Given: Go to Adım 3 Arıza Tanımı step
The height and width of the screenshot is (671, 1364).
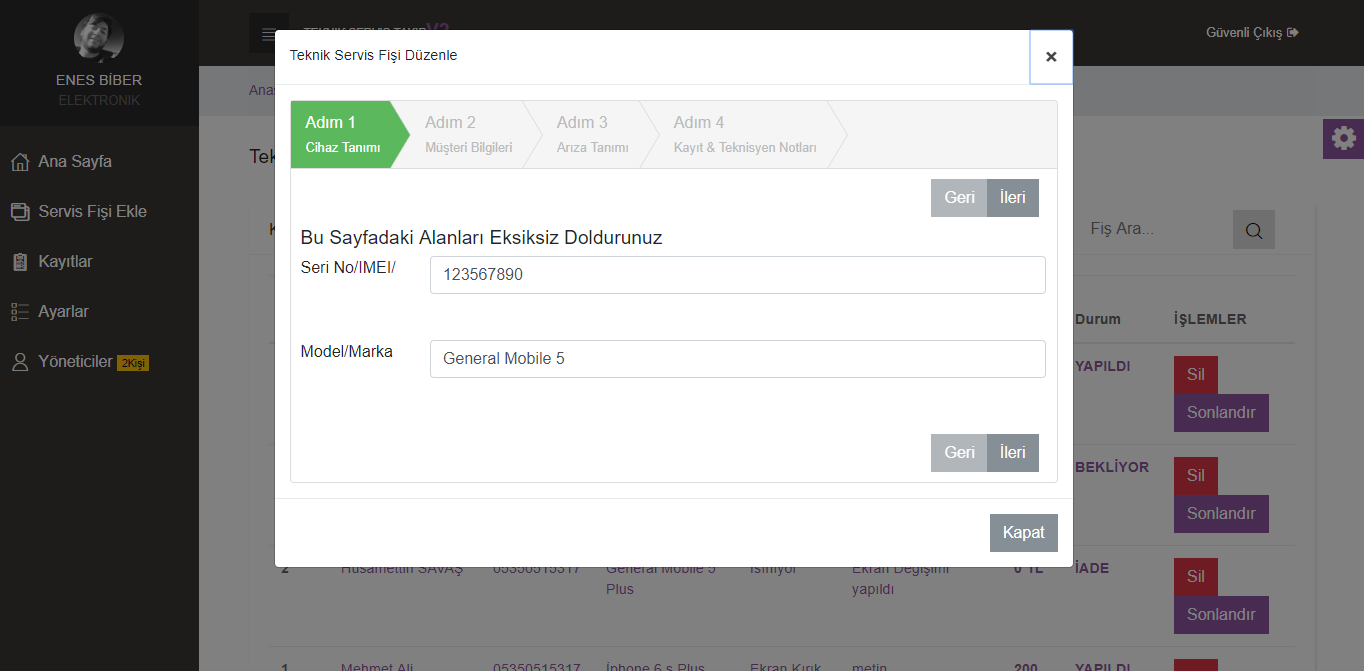Looking at the screenshot, I should [x=592, y=134].
